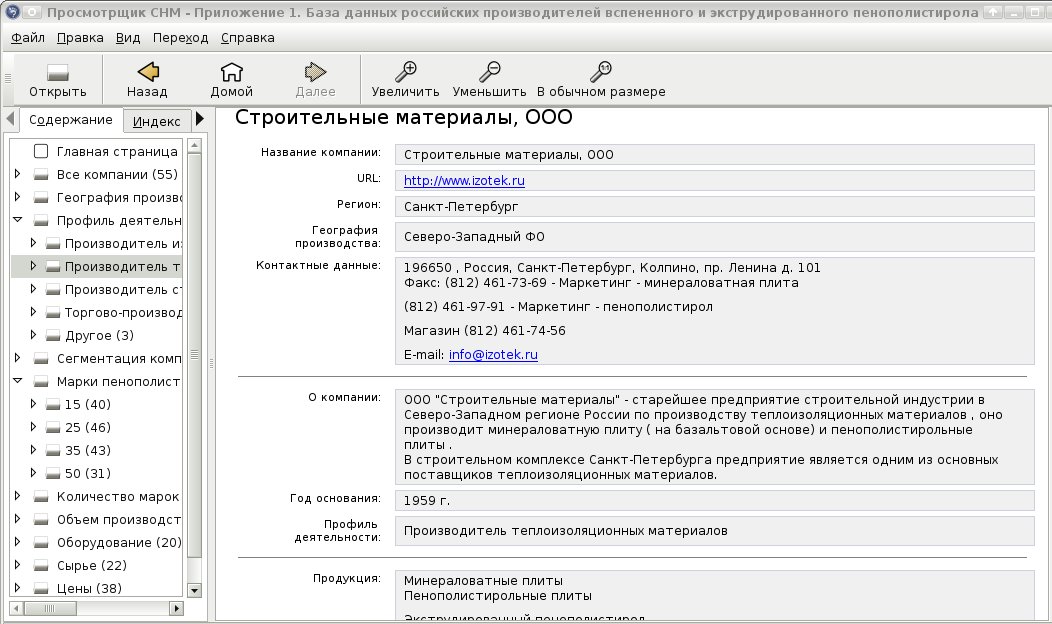
Task: Open the http://www.izotek.ru link
Action: [464, 180]
